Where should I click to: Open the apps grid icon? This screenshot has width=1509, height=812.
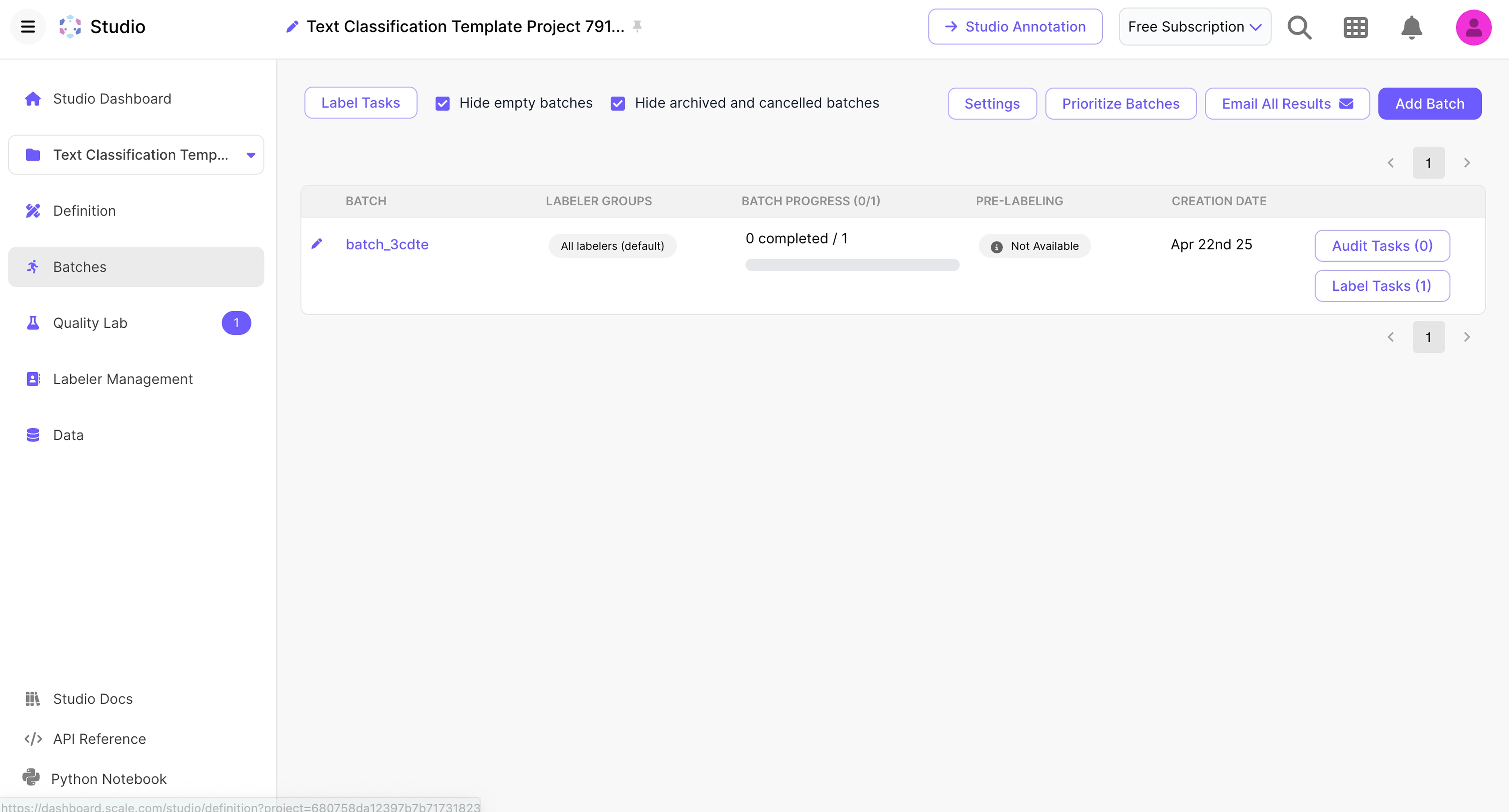(x=1355, y=27)
